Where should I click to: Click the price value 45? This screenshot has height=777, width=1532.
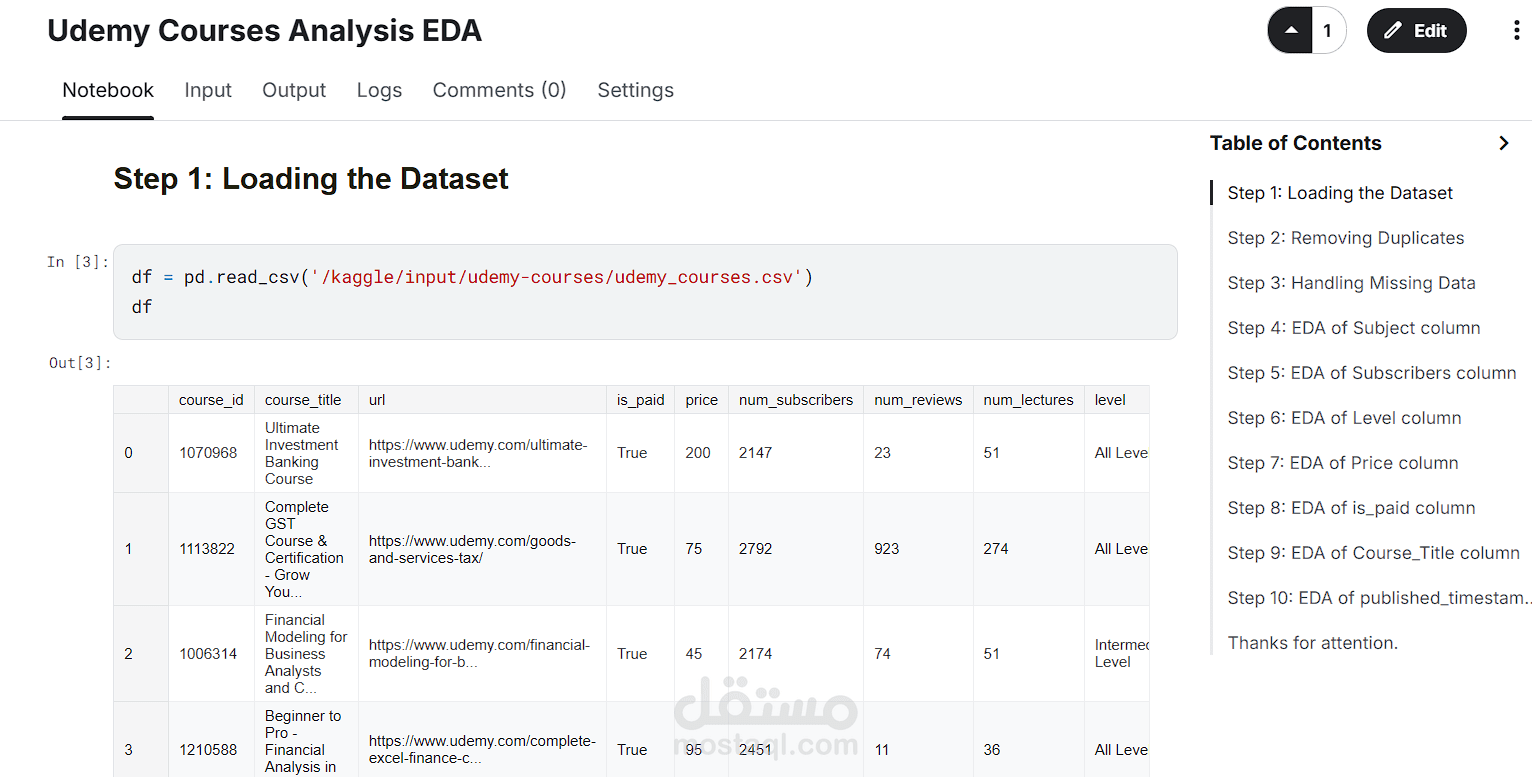coord(694,654)
